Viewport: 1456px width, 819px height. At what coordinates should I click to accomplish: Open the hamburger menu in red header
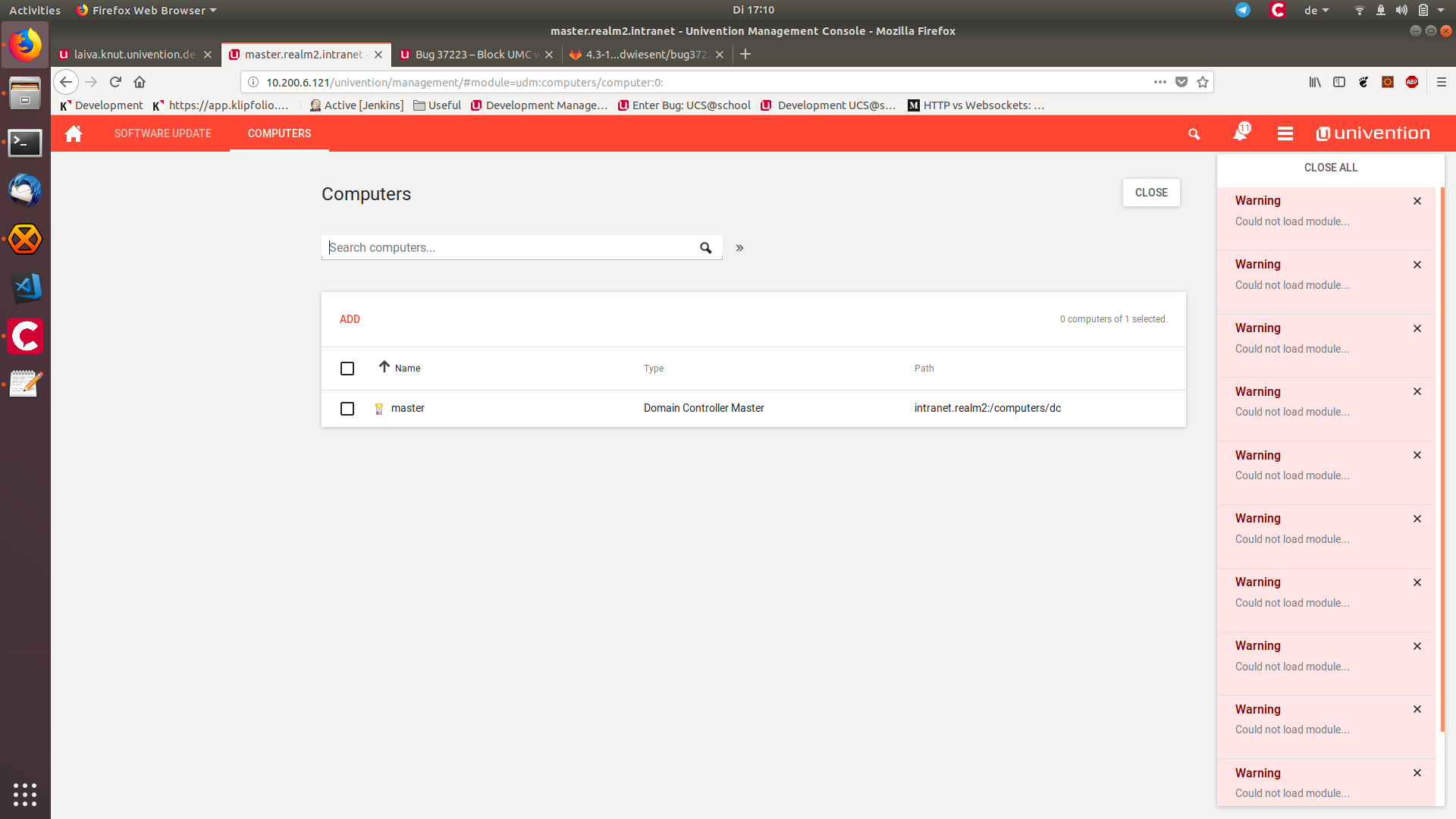click(1285, 133)
